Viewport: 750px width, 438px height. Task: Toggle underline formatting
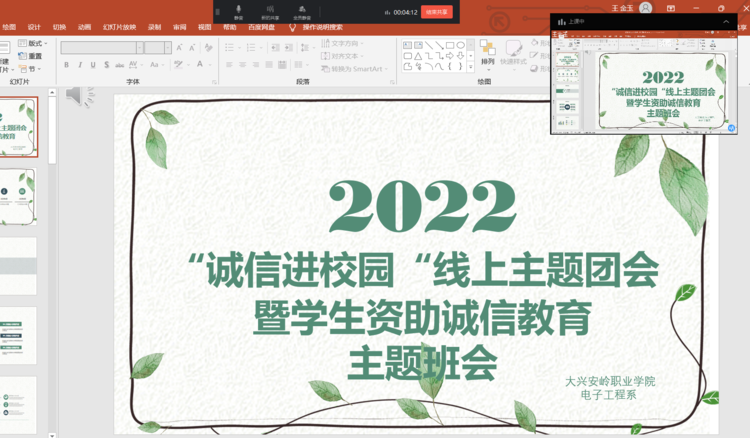(93, 65)
